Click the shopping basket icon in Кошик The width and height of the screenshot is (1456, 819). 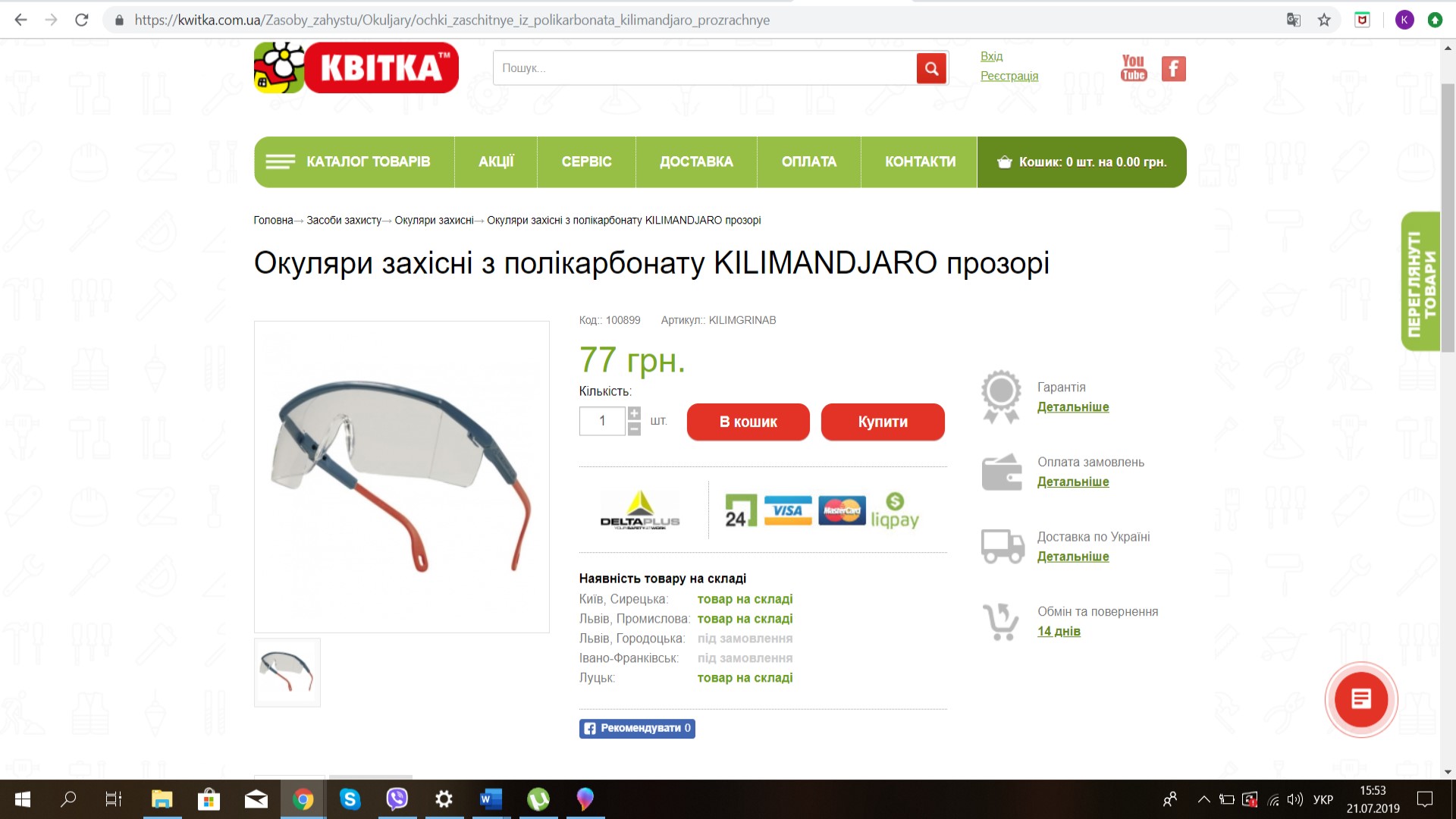(1004, 162)
